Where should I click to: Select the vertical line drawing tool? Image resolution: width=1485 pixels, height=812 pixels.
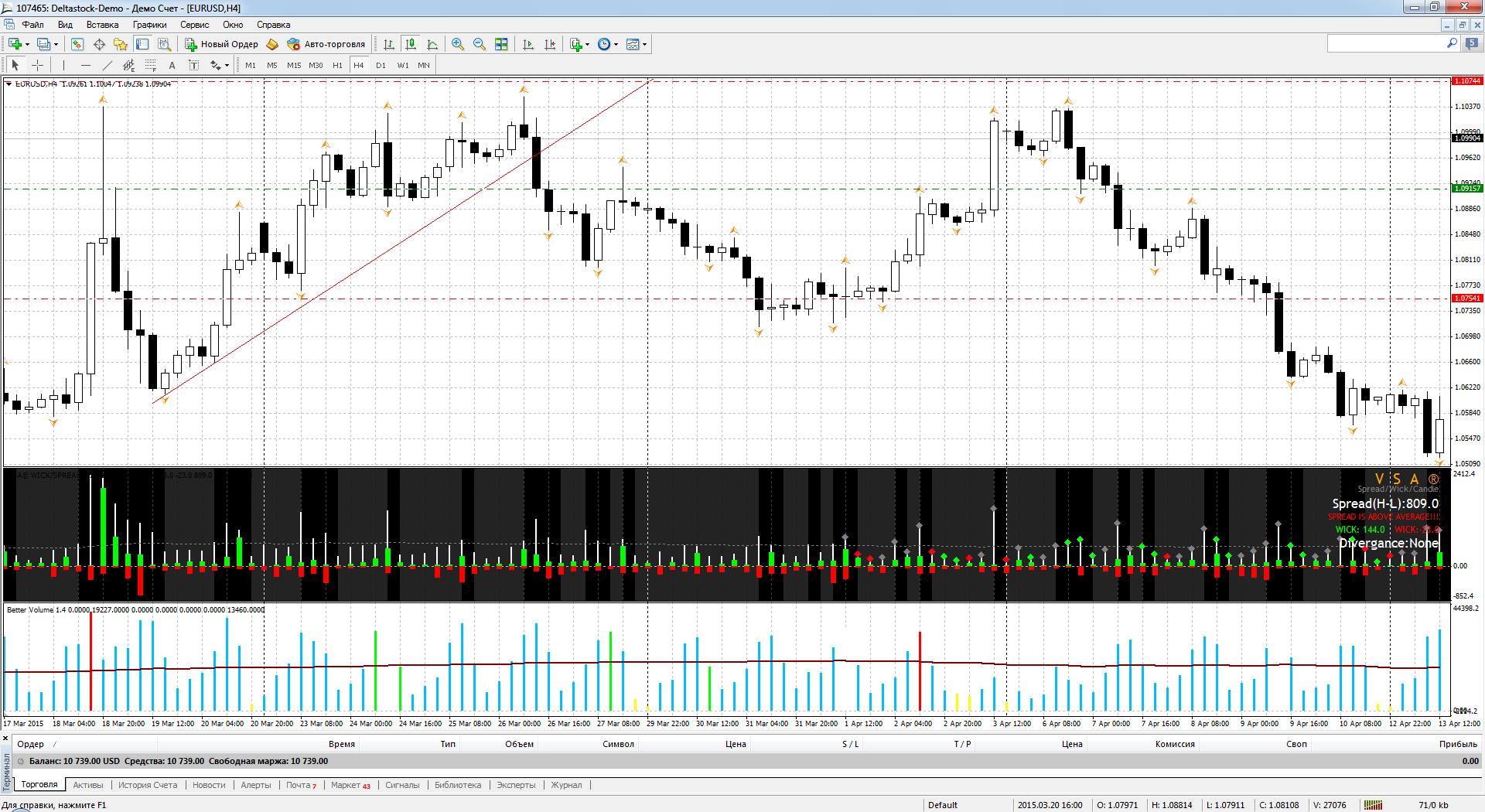(x=63, y=65)
